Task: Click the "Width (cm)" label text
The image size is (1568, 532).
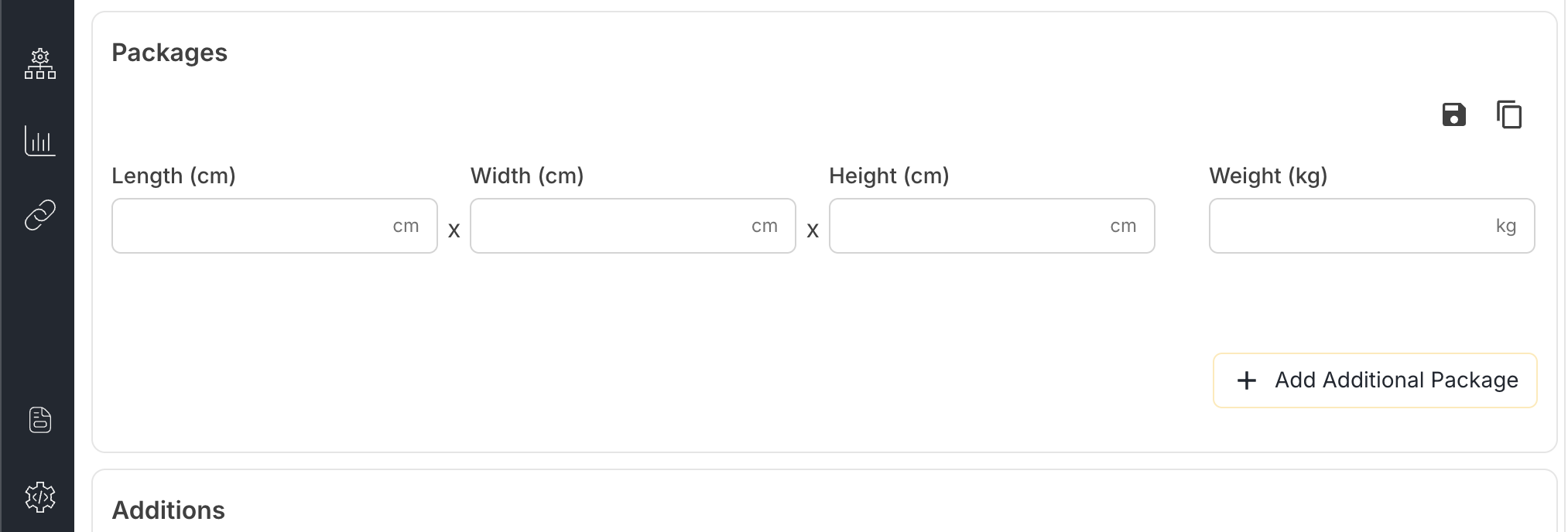Action: click(x=527, y=176)
